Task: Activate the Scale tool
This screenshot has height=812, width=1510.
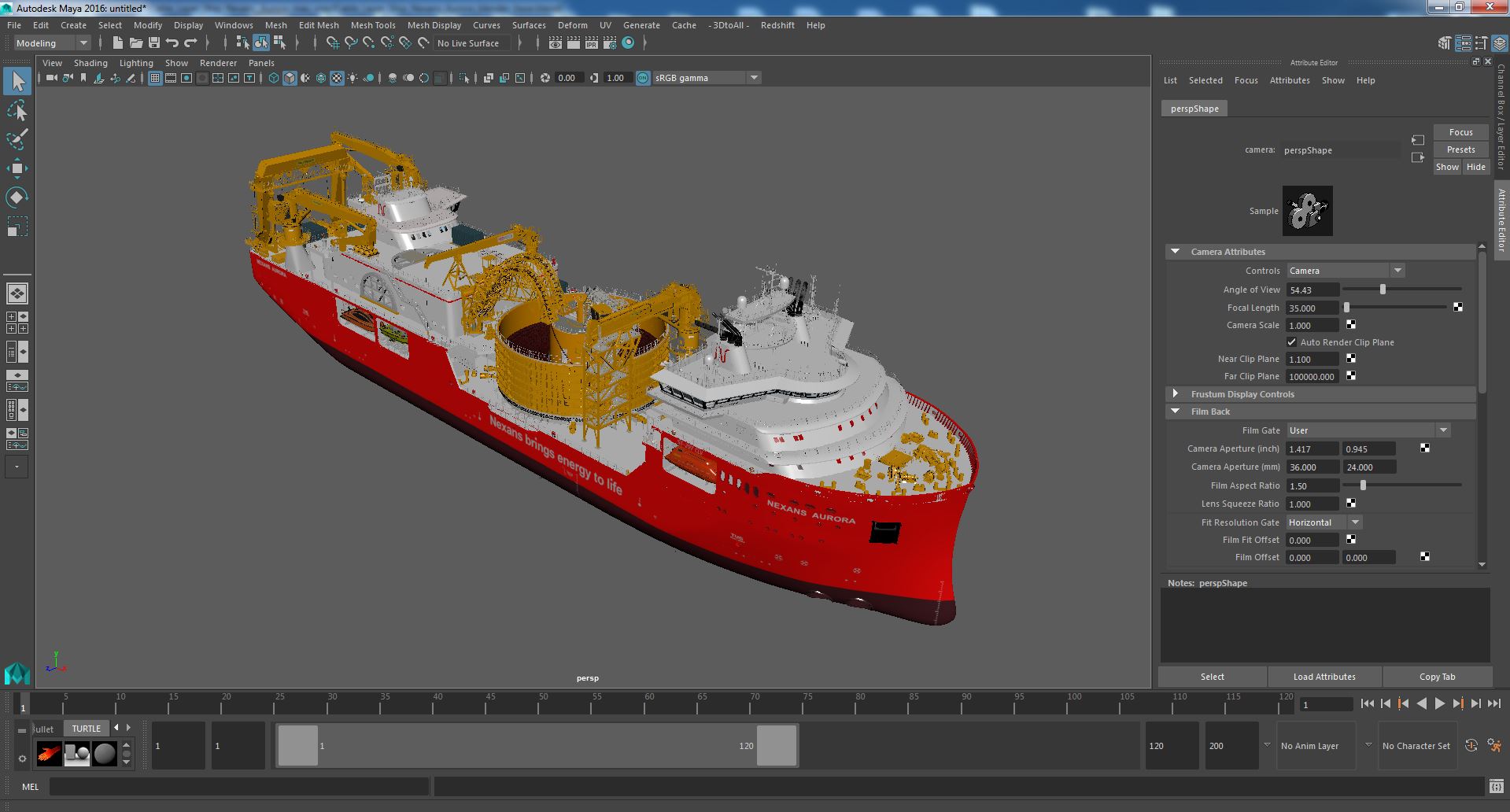Action: (17, 227)
